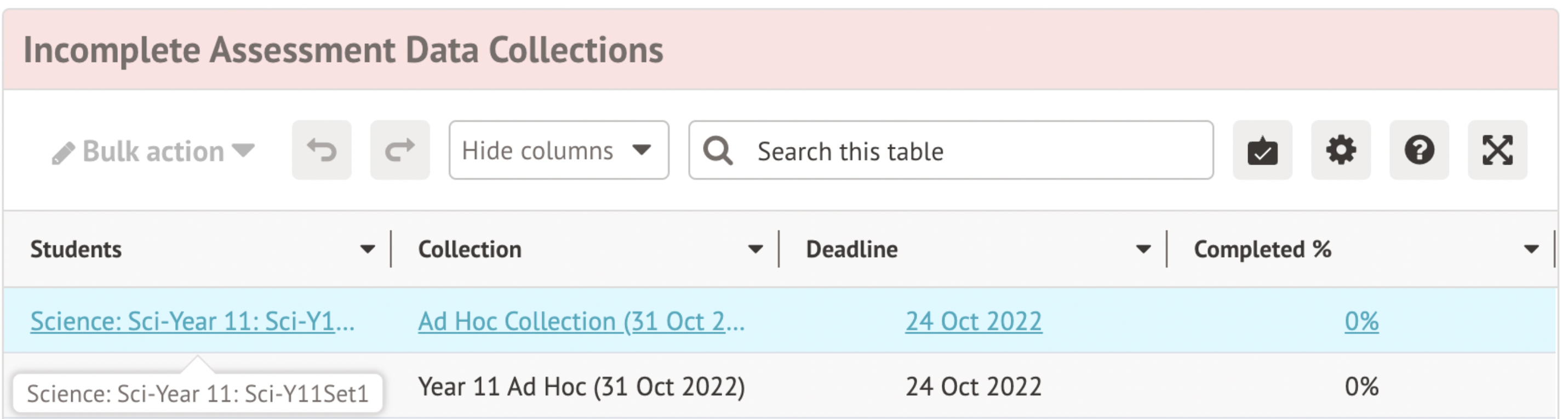Click the calendar check icon button
Screen dimensions: 1568x419
1262,150
